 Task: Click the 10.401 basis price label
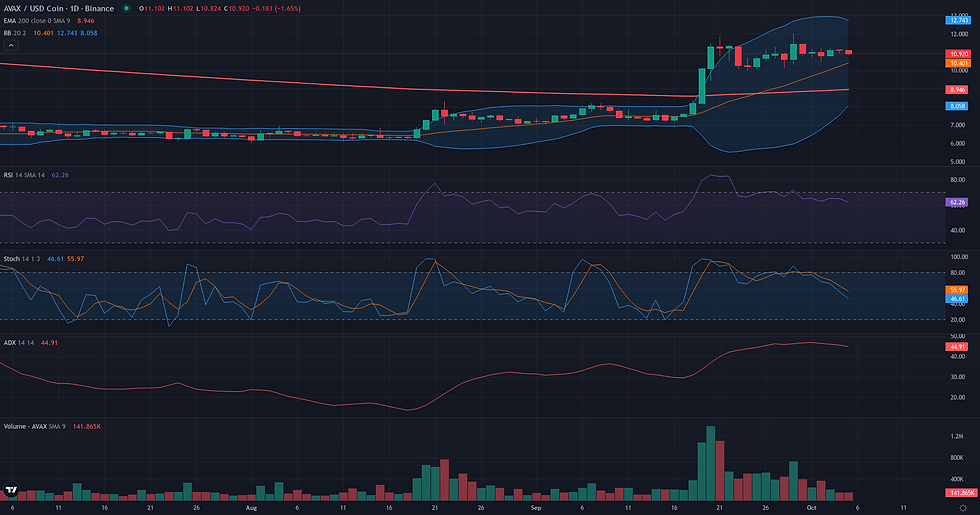coord(959,63)
